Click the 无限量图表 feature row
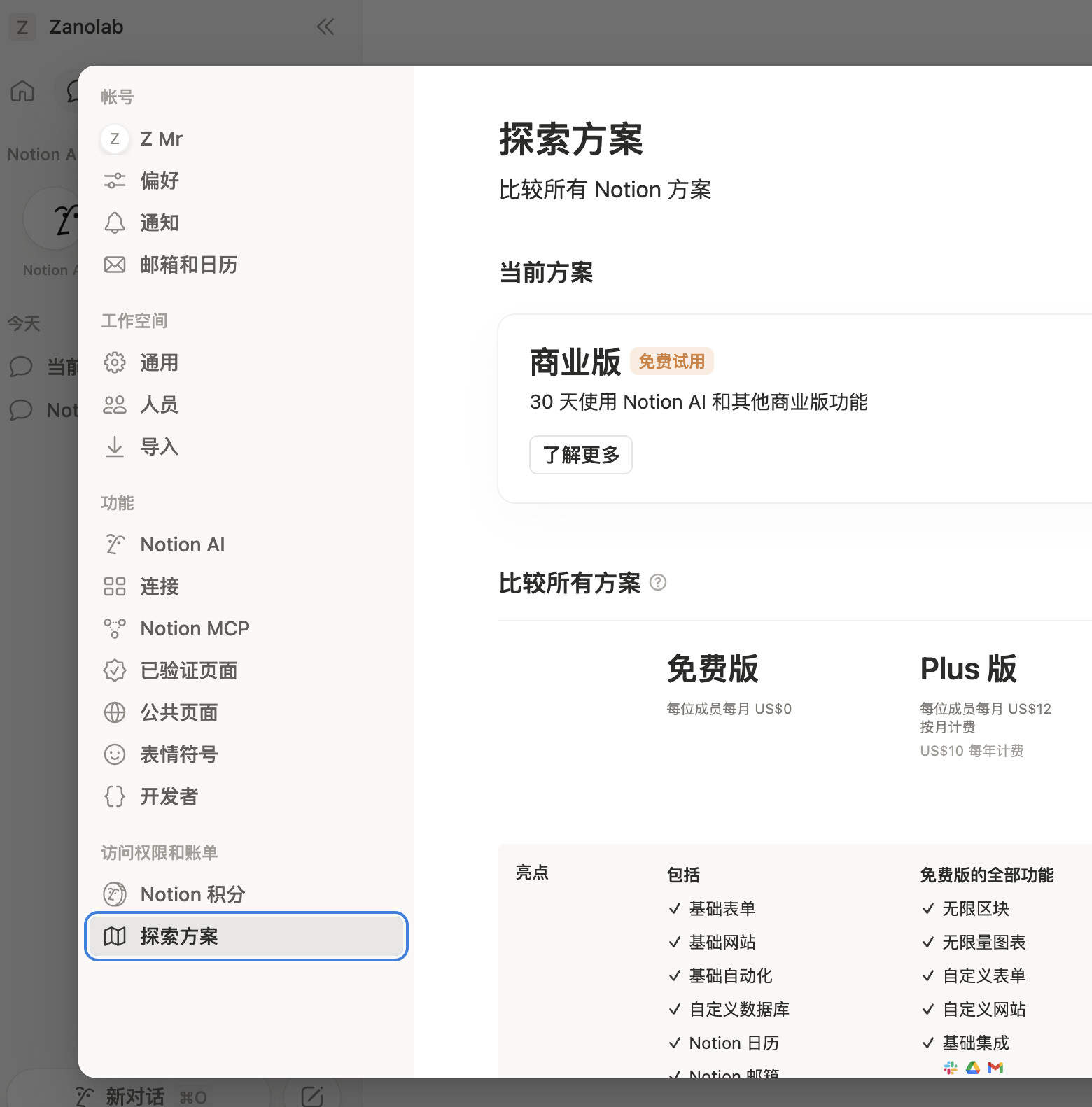Image resolution: width=1092 pixels, height=1107 pixels. (x=974, y=942)
